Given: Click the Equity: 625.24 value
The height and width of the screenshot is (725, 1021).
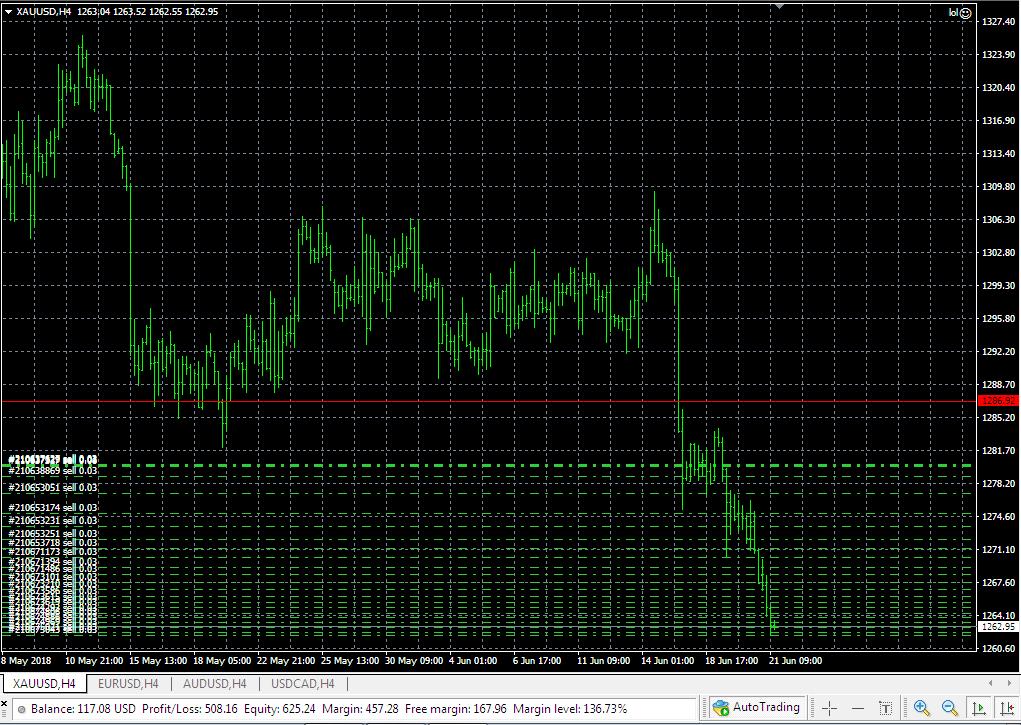Looking at the screenshot, I should 280,708.
